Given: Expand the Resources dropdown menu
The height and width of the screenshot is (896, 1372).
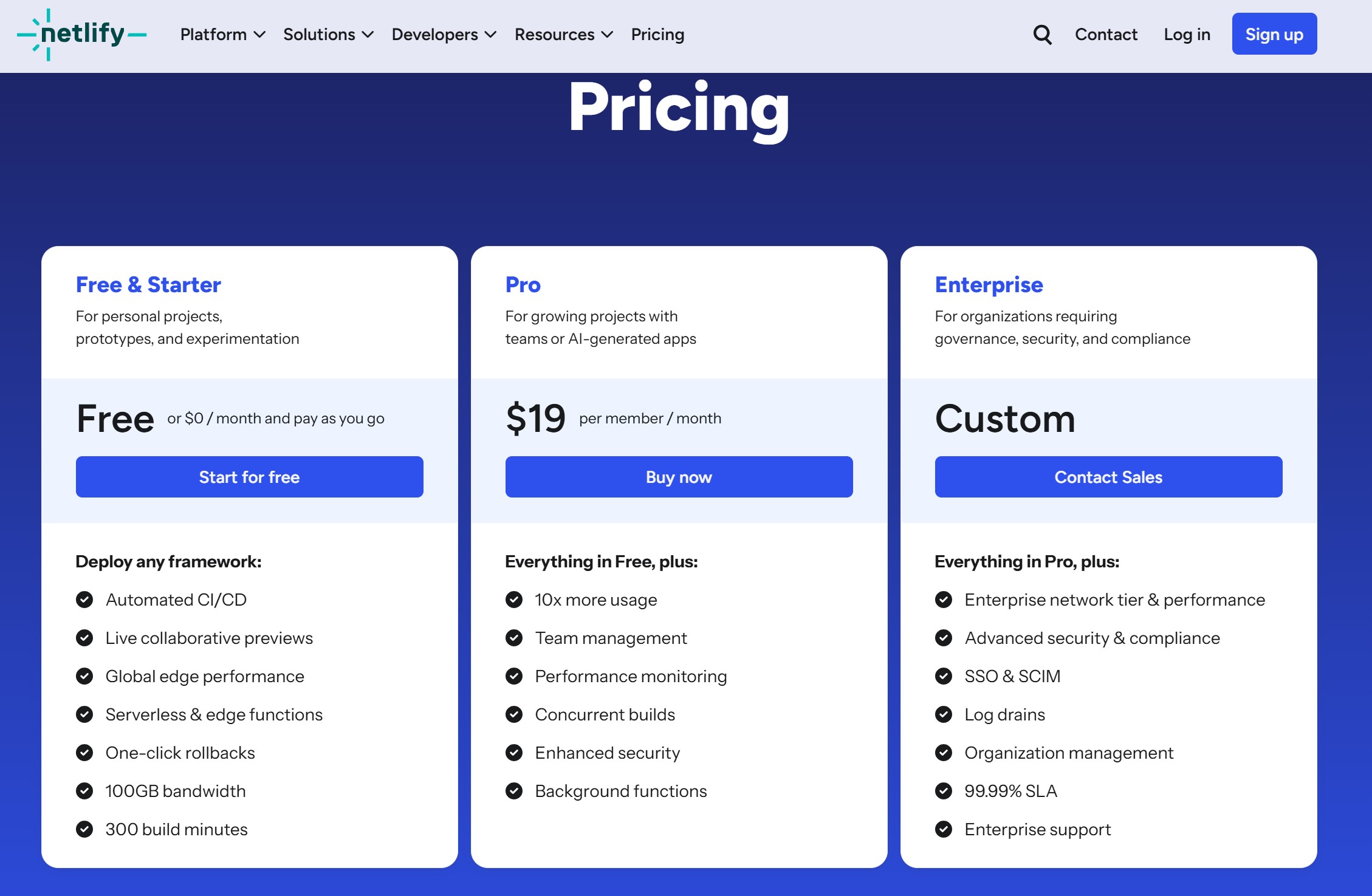Looking at the screenshot, I should [563, 35].
